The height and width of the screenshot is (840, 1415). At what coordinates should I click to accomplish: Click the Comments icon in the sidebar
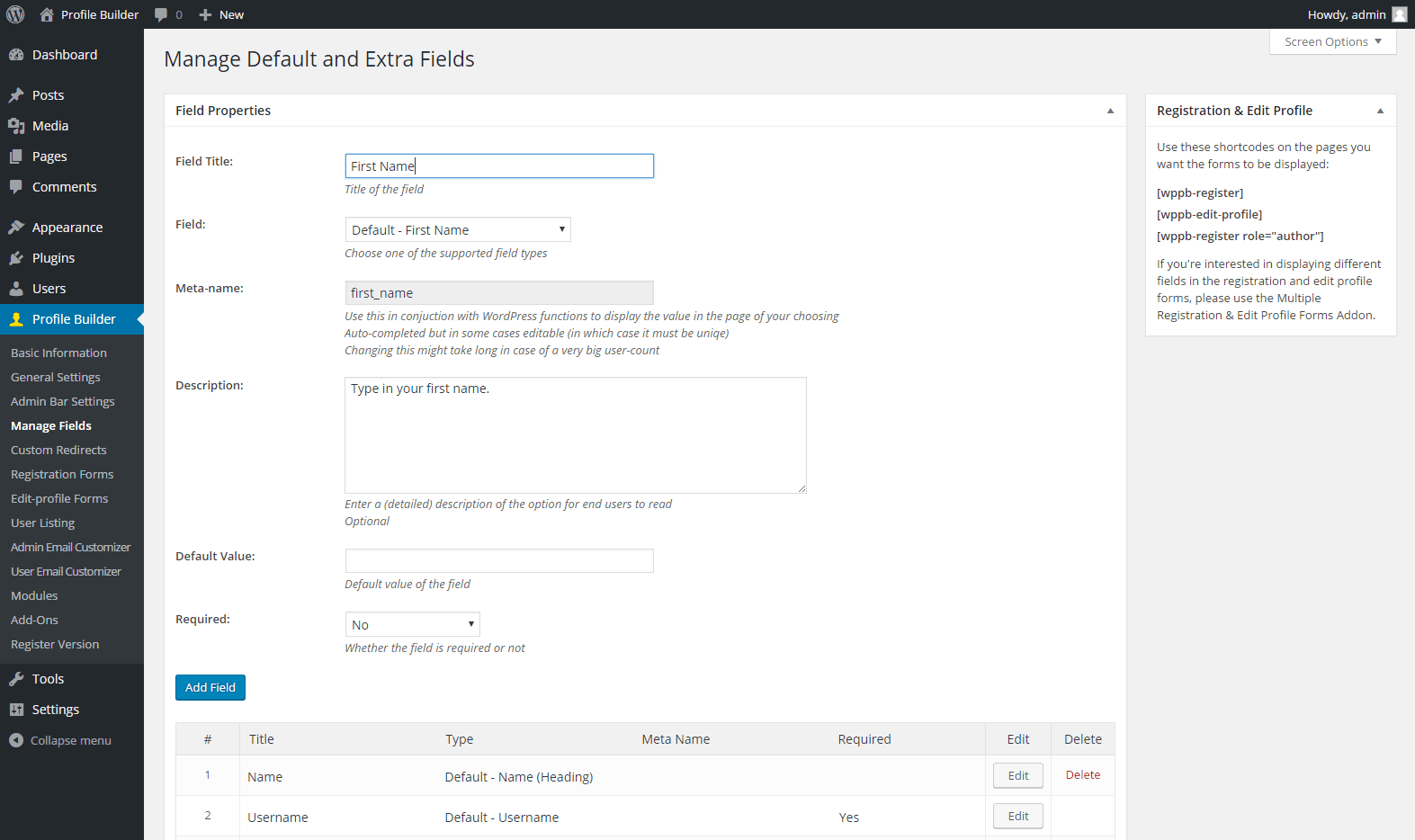point(16,187)
